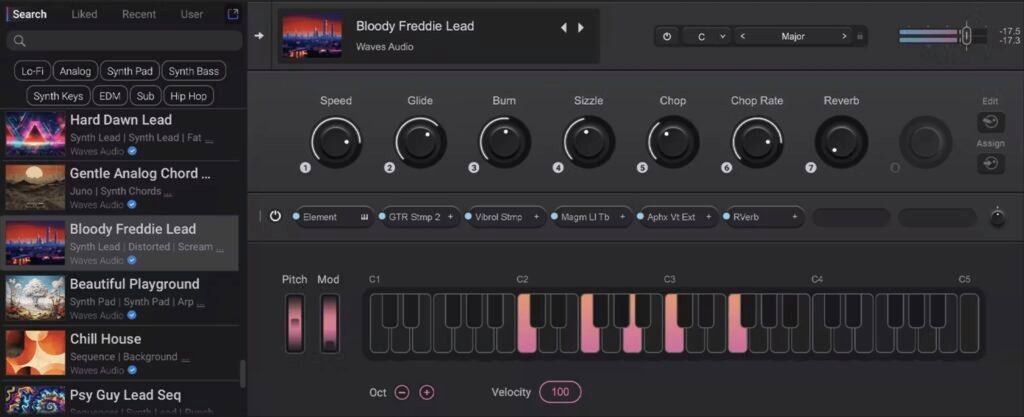Screen dimensions: 1024x417
Task: Click the Assign macro icon button
Action: point(991,164)
